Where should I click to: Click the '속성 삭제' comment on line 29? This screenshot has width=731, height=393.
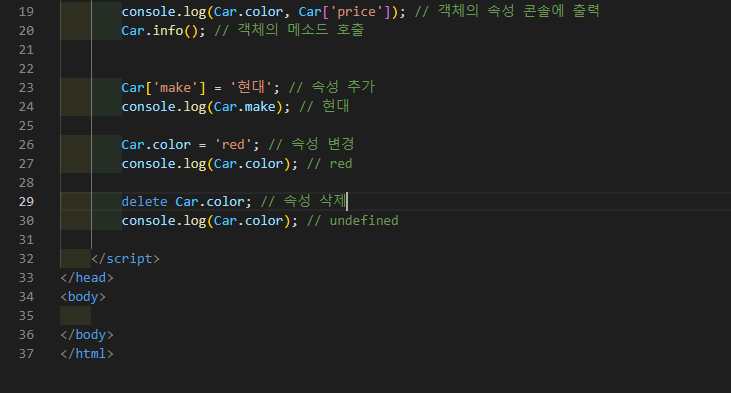click(x=303, y=201)
